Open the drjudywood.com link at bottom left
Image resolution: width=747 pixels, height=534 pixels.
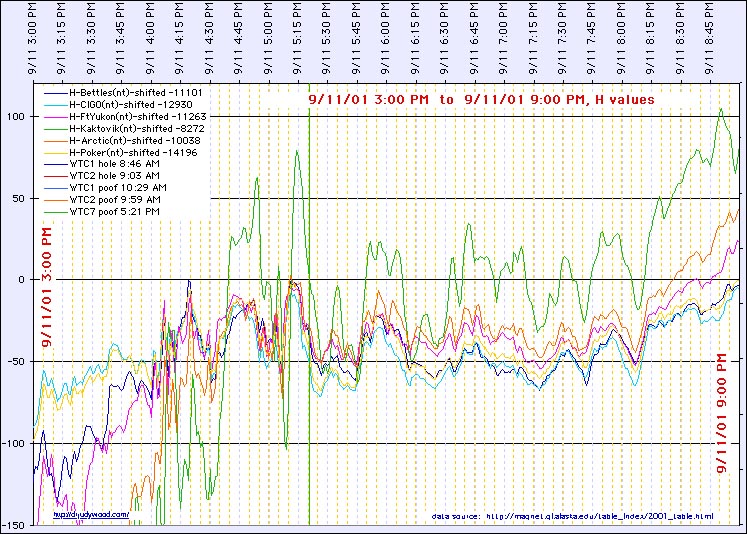(92, 515)
